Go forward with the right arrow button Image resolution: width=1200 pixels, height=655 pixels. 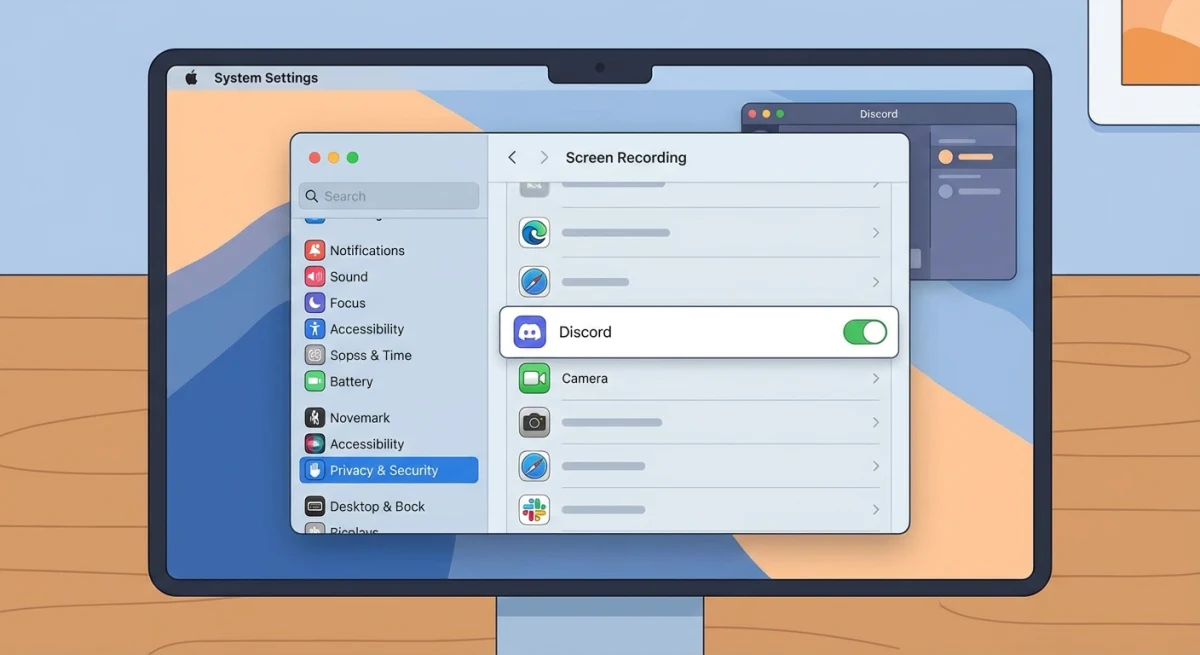point(544,157)
